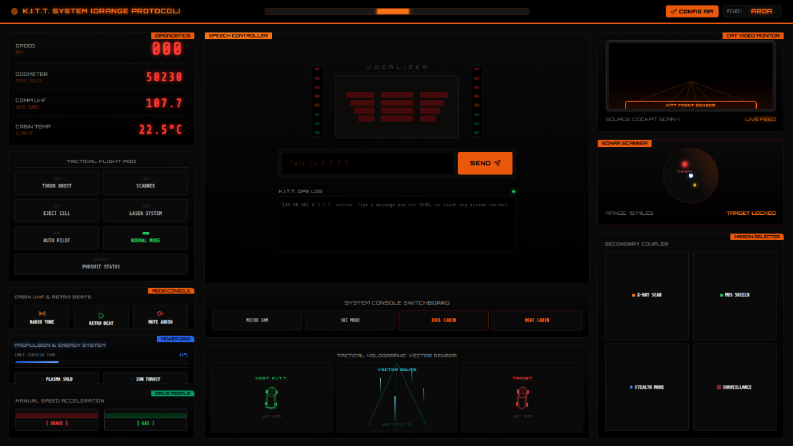Click the Vector Route display panel
The image size is (793, 446).
click(397, 397)
